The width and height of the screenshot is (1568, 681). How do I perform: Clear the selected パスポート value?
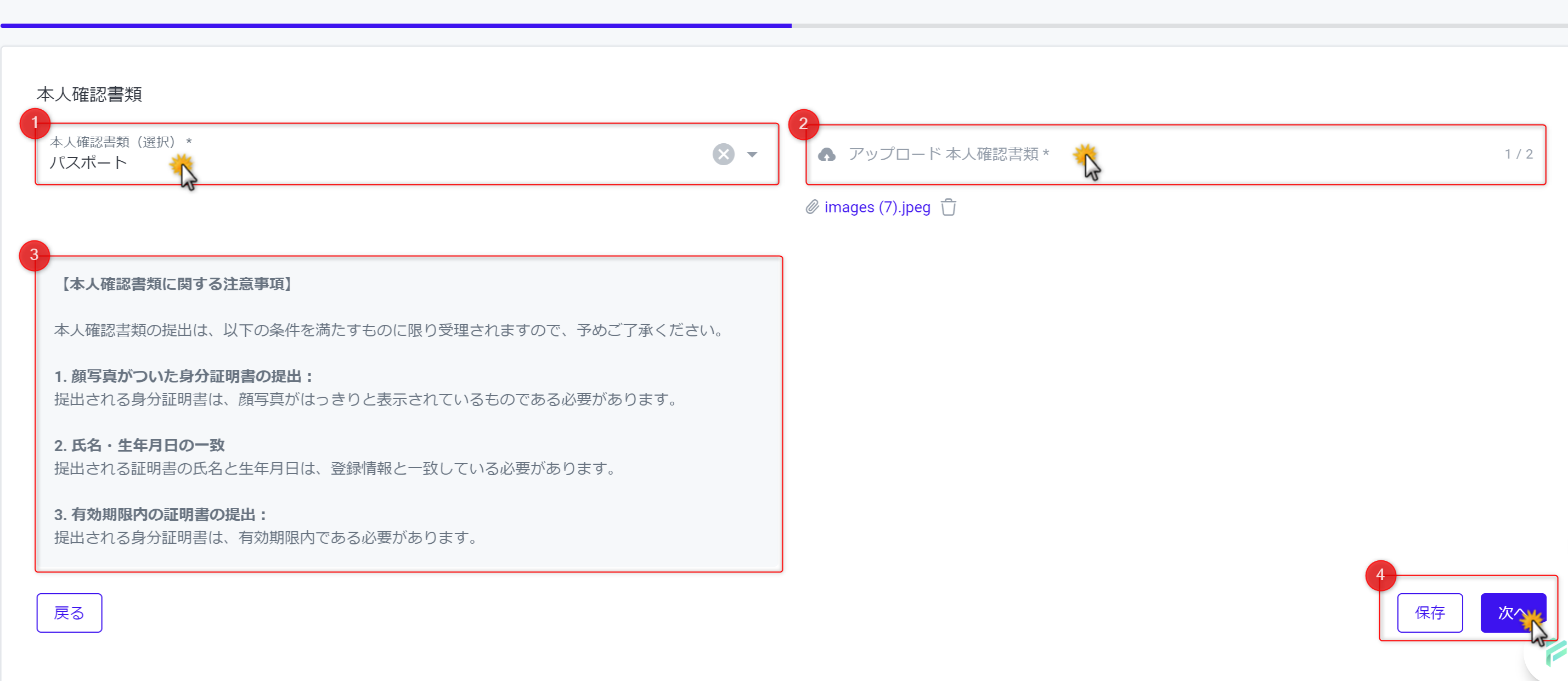(x=723, y=154)
